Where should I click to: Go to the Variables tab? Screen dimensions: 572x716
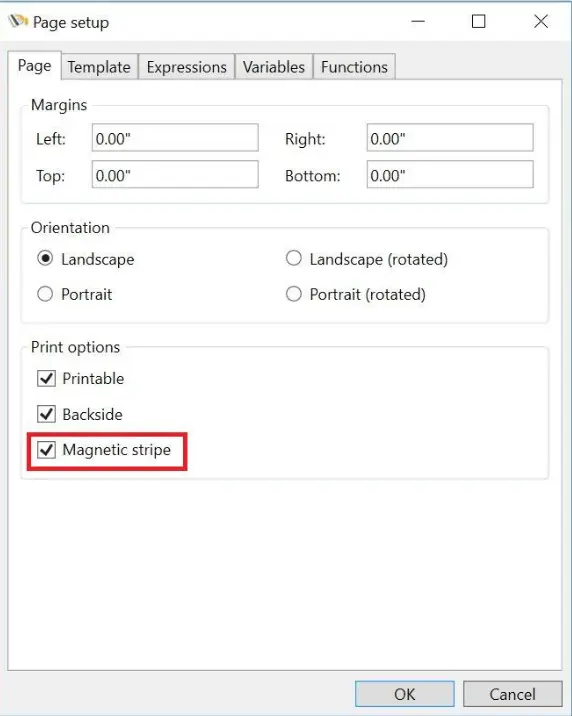(273, 67)
